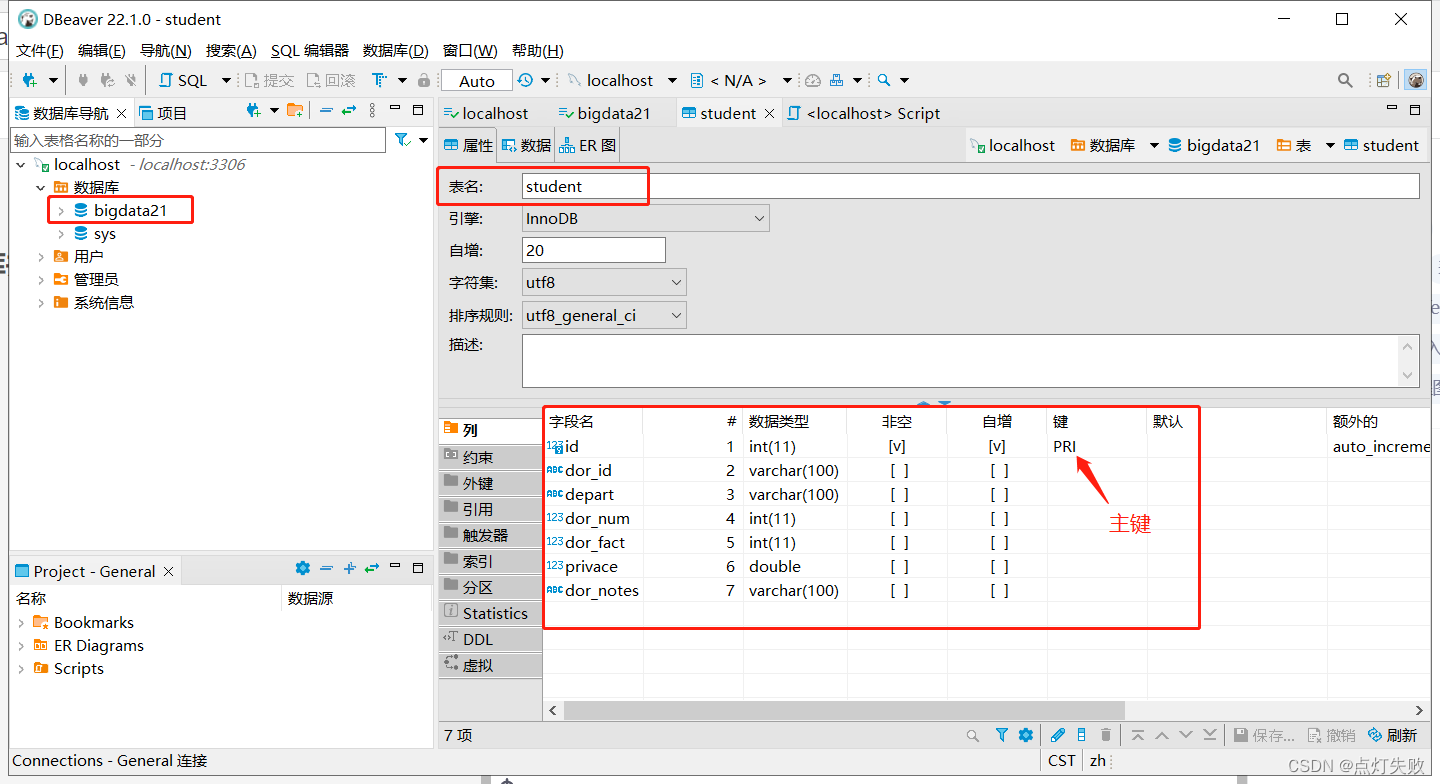Switch to the ER 图 tab

click(x=588, y=145)
